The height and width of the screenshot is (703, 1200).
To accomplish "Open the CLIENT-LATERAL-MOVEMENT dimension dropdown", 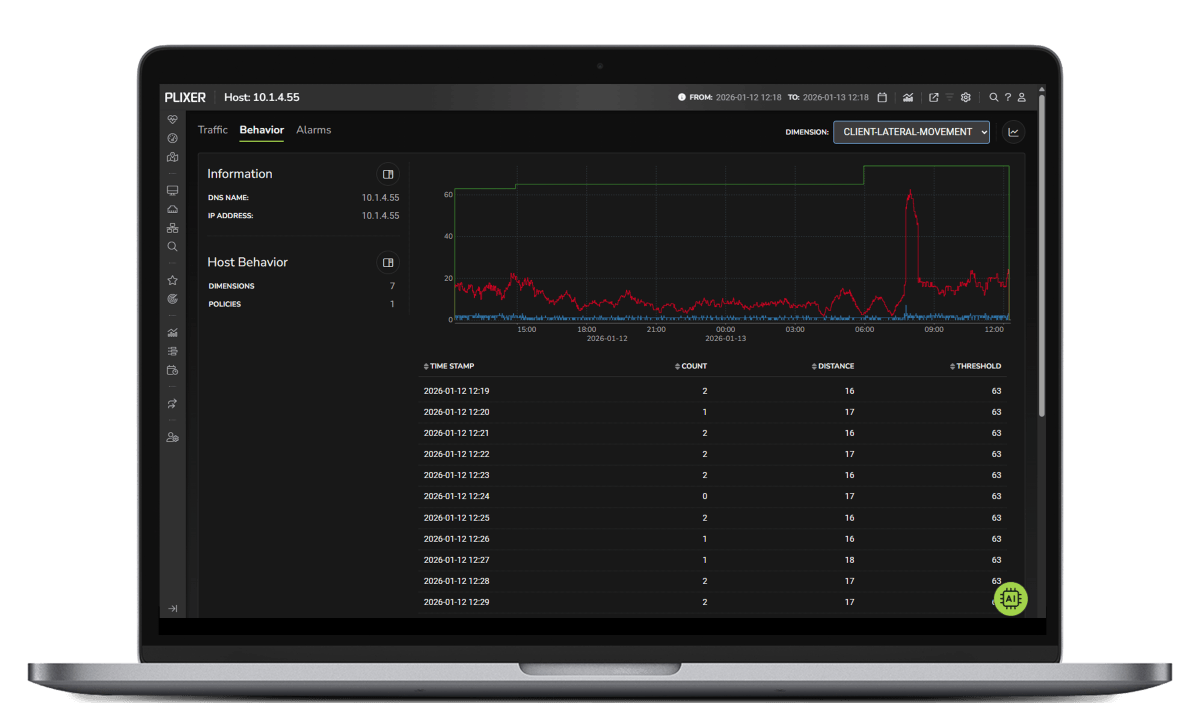I will 911,131.
